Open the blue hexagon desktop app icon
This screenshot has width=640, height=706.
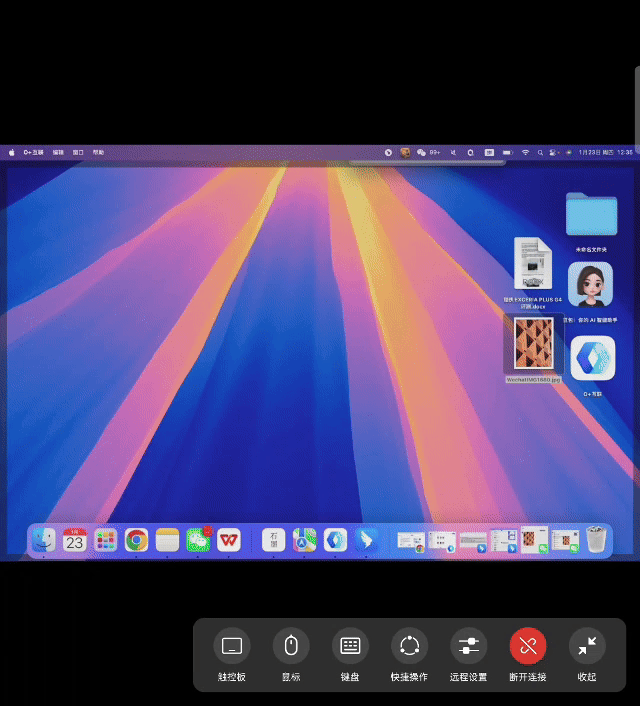[x=593, y=358]
